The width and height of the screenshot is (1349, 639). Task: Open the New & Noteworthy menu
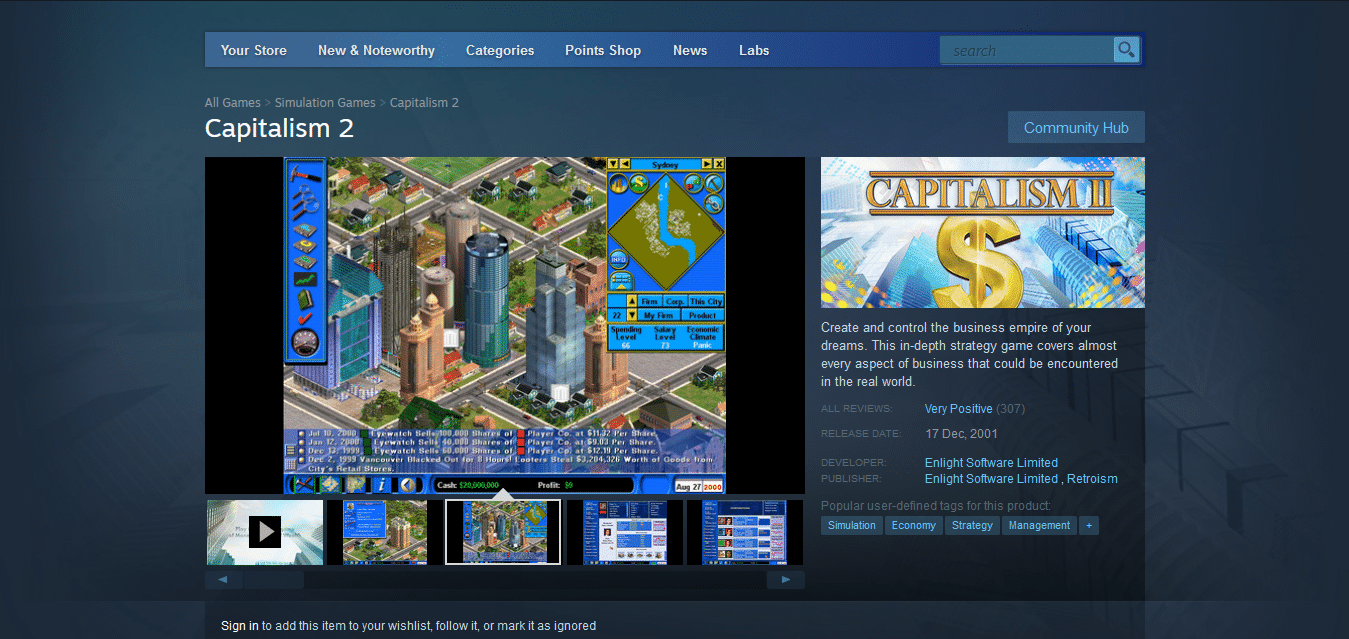376,50
